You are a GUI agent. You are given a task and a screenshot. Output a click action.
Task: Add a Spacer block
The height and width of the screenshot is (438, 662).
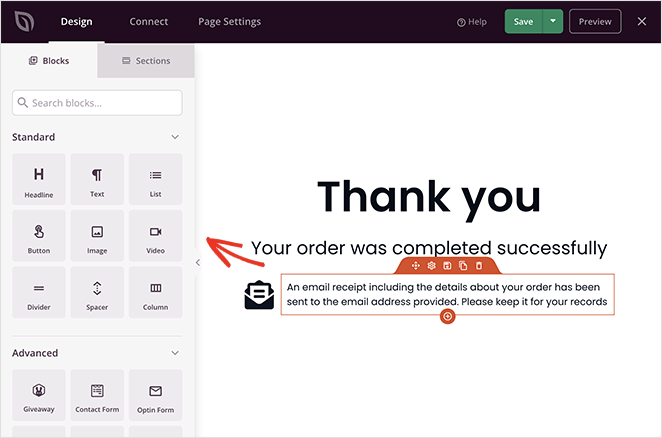coord(97,292)
